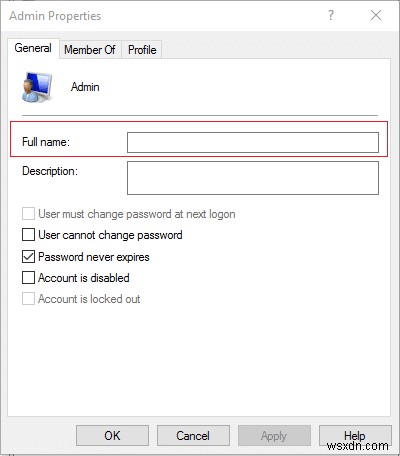Click inside the Description text box
Screen dimensions: 400x456
(253, 178)
